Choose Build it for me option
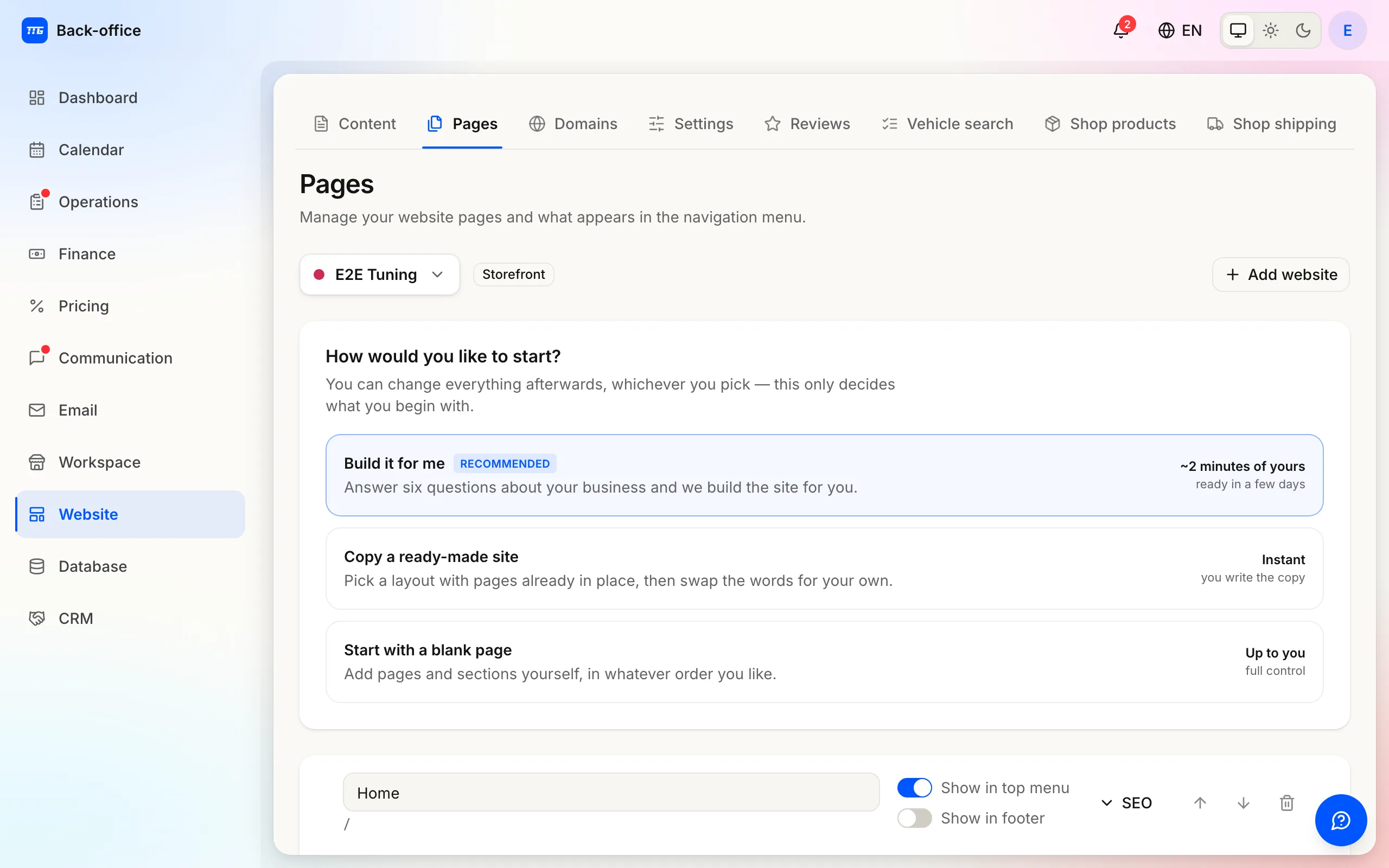1389x868 pixels. (824, 475)
